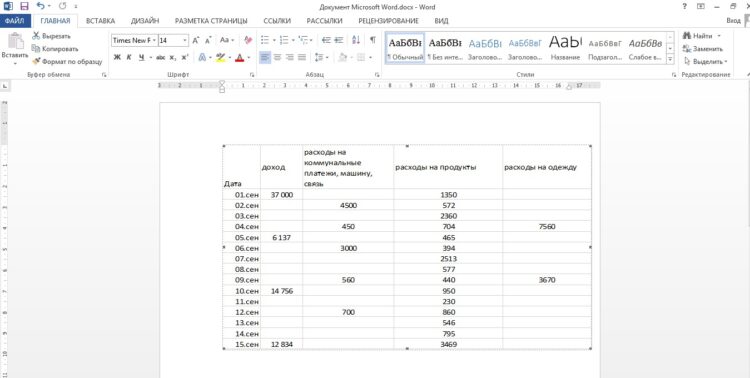Toggle italic (К) formatting
This screenshot has width=750, height=378.
tap(129, 57)
